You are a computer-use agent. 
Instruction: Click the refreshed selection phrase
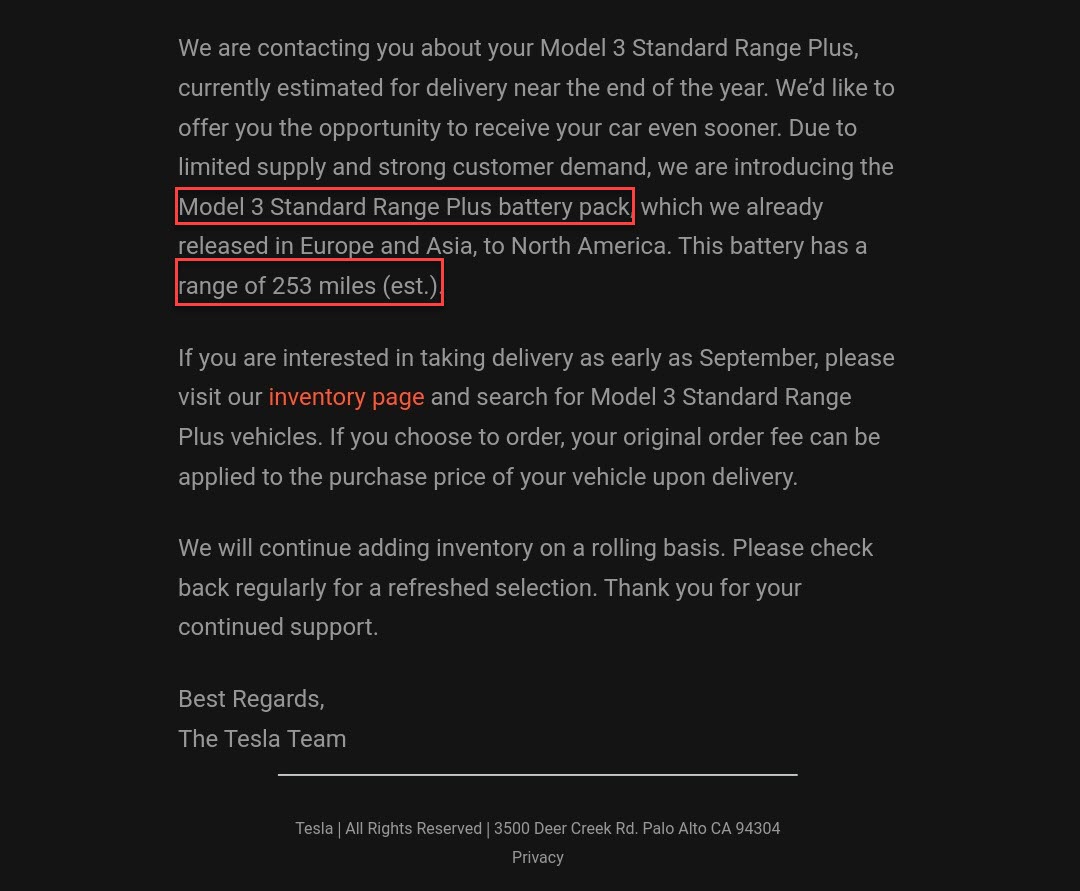(492, 588)
